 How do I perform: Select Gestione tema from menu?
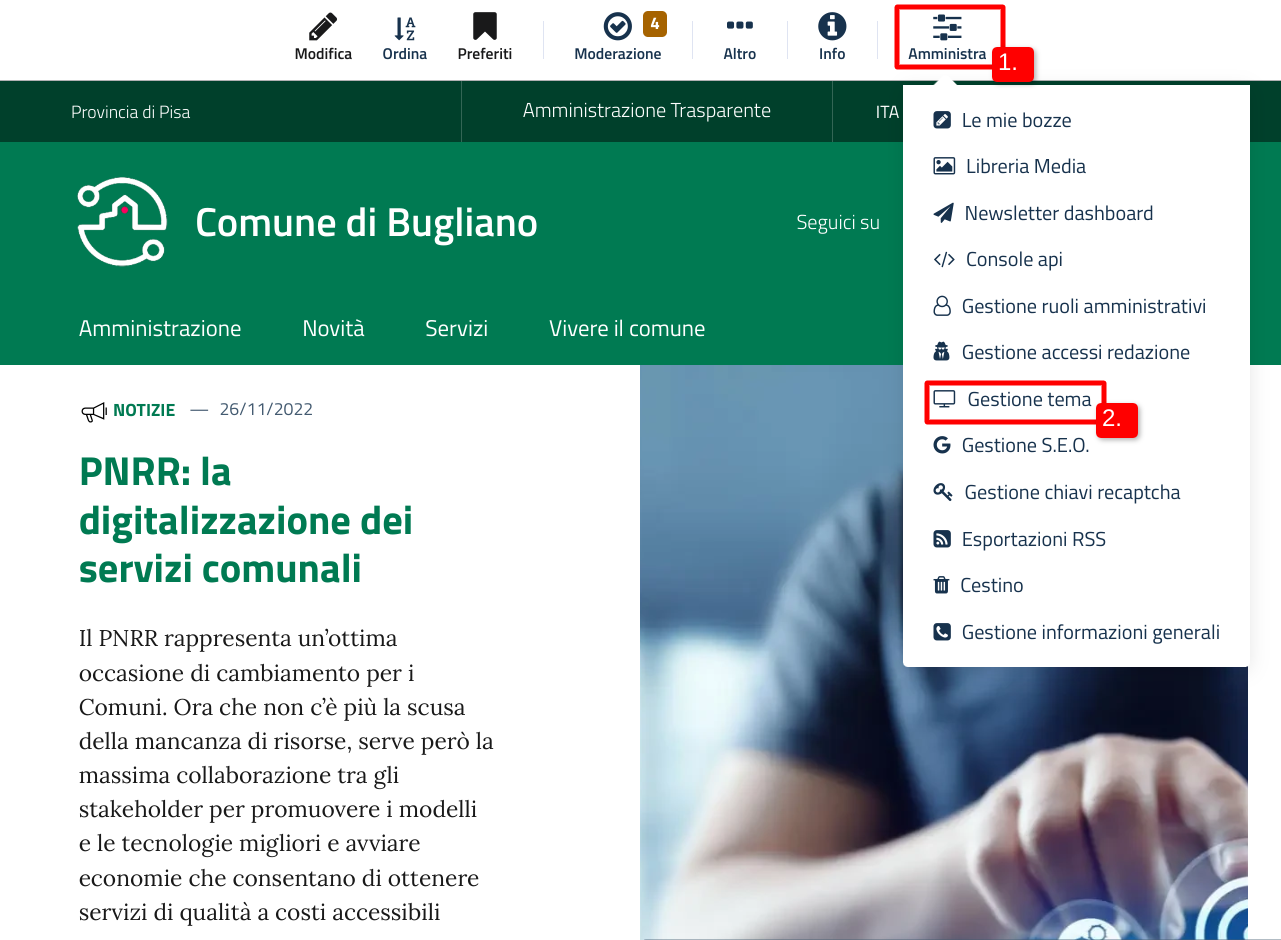pos(1028,399)
